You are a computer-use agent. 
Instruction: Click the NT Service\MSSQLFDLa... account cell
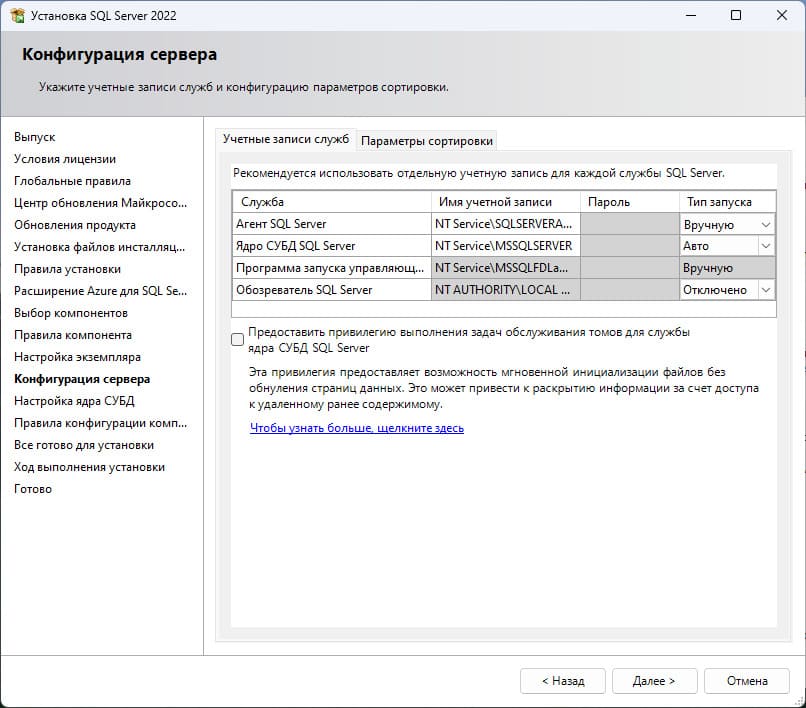506,268
